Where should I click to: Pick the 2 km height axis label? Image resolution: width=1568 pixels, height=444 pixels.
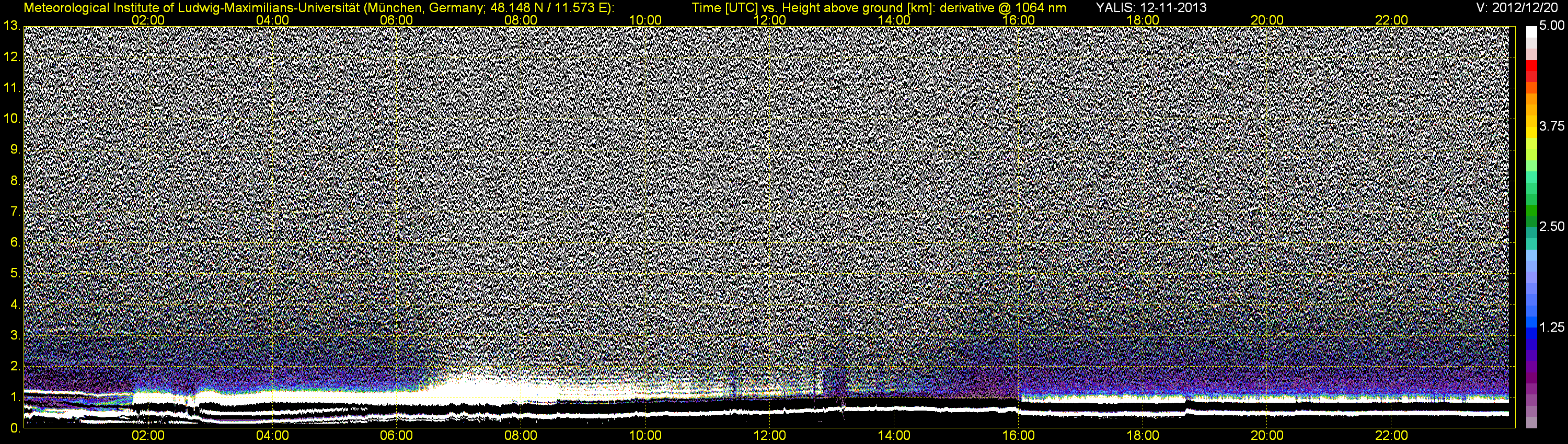pos(15,366)
